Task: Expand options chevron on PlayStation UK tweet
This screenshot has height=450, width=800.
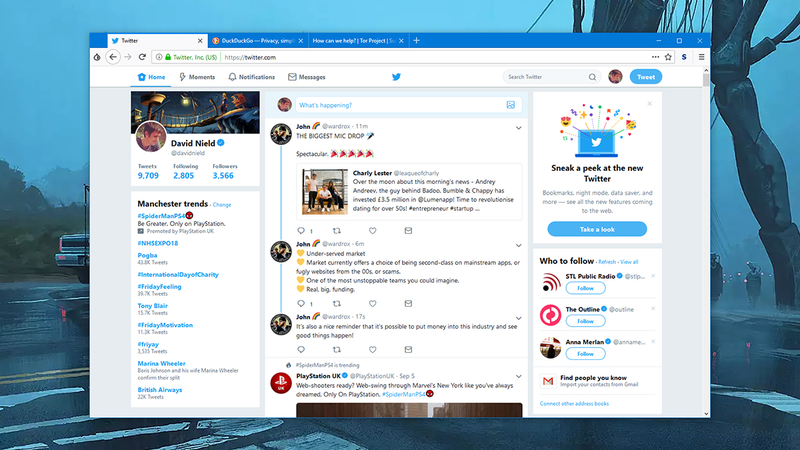Action: pos(518,377)
